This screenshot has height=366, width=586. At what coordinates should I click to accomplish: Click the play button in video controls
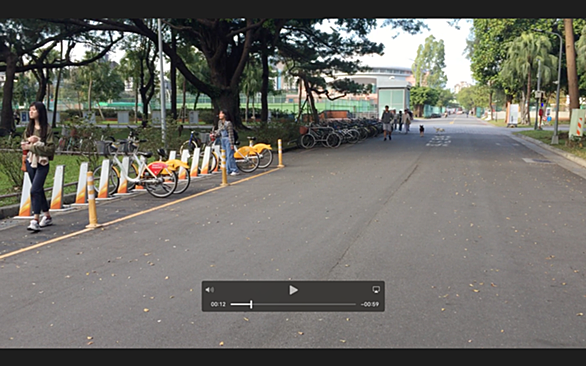click(293, 290)
